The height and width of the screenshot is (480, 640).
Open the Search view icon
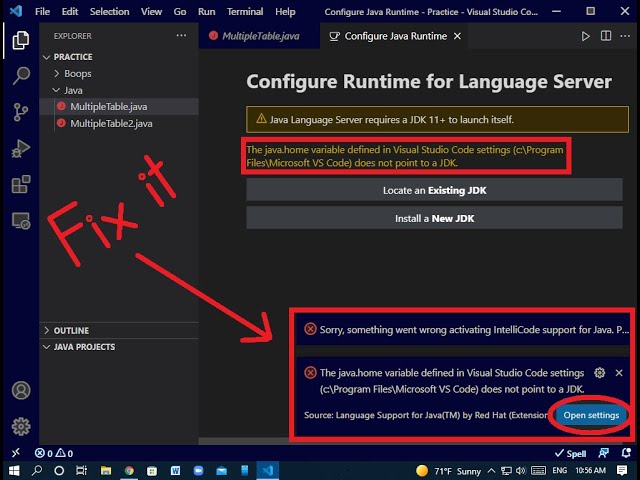[x=21, y=76]
